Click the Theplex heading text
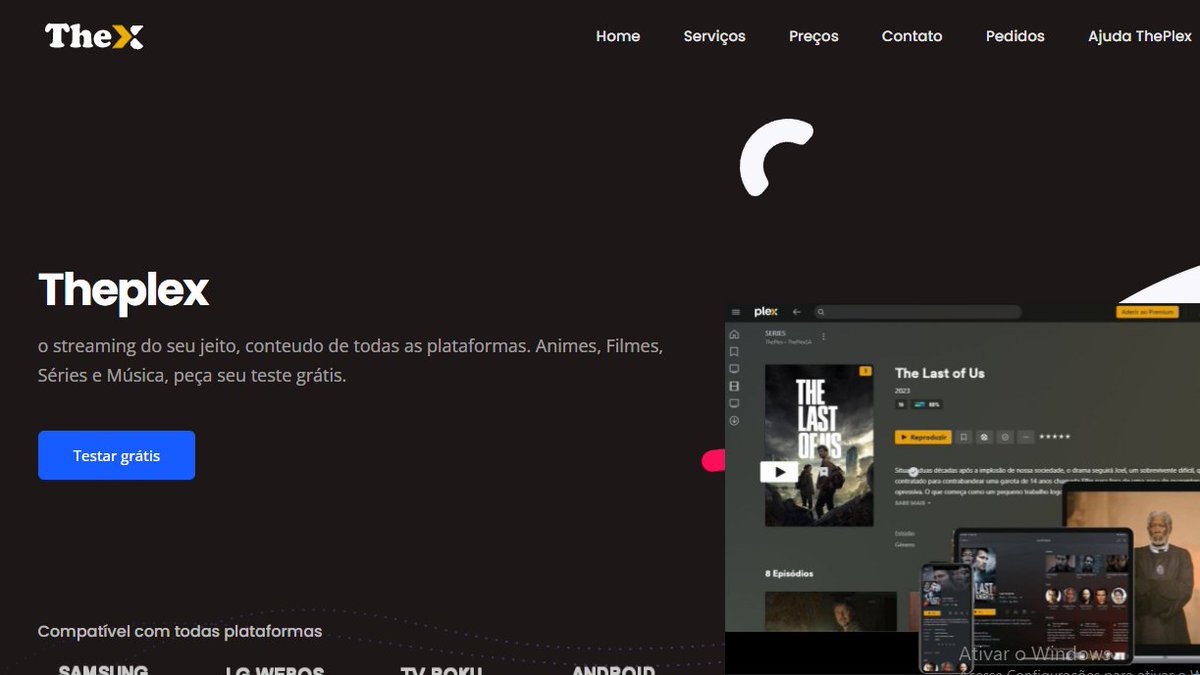Image resolution: width=1200 pixels, height=675 pixels. (x=123, y=290)
